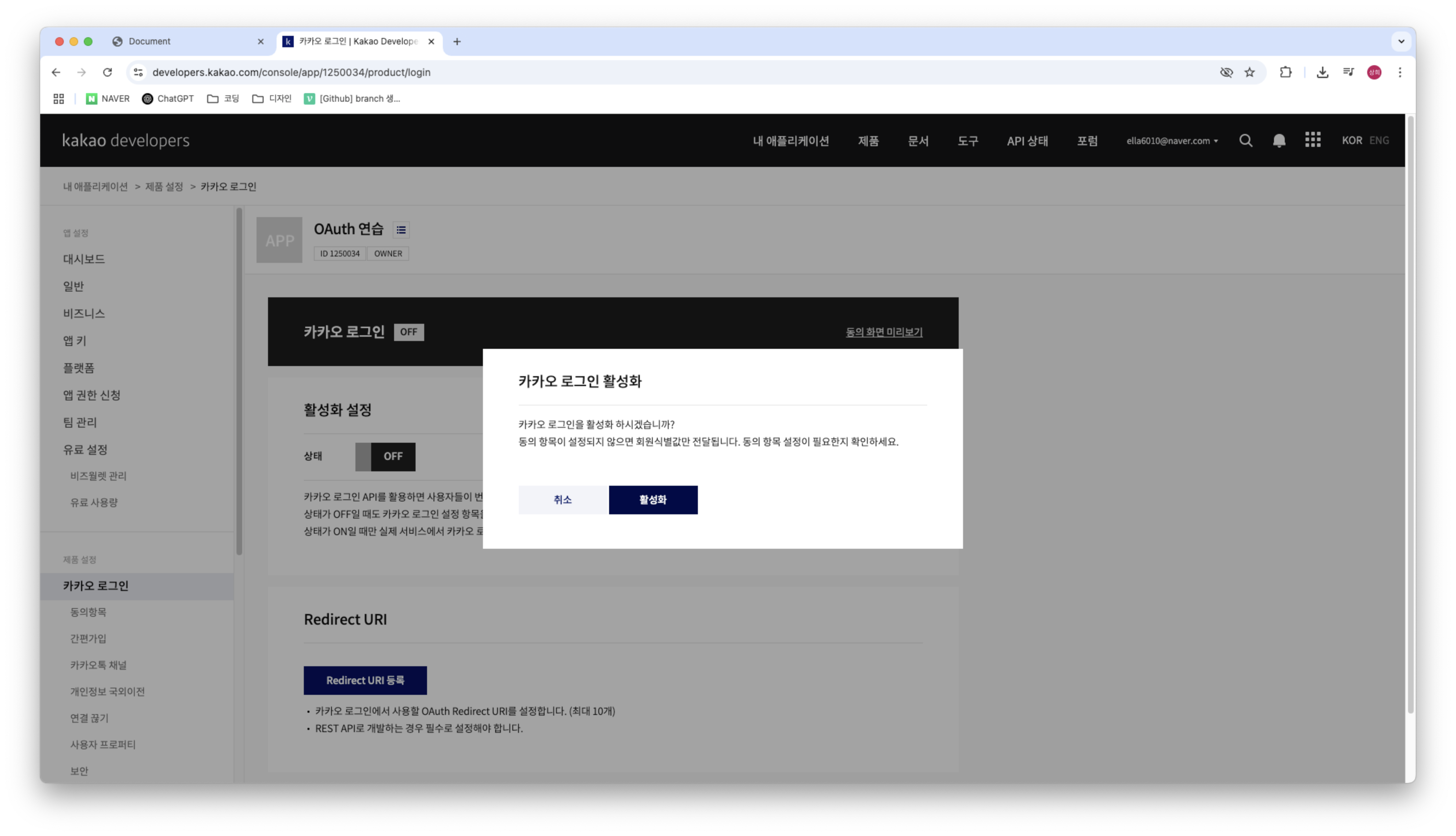Open the 동의 화면 미리보기 link
This screenshot has height=836, width=1456.
point(883,332)
